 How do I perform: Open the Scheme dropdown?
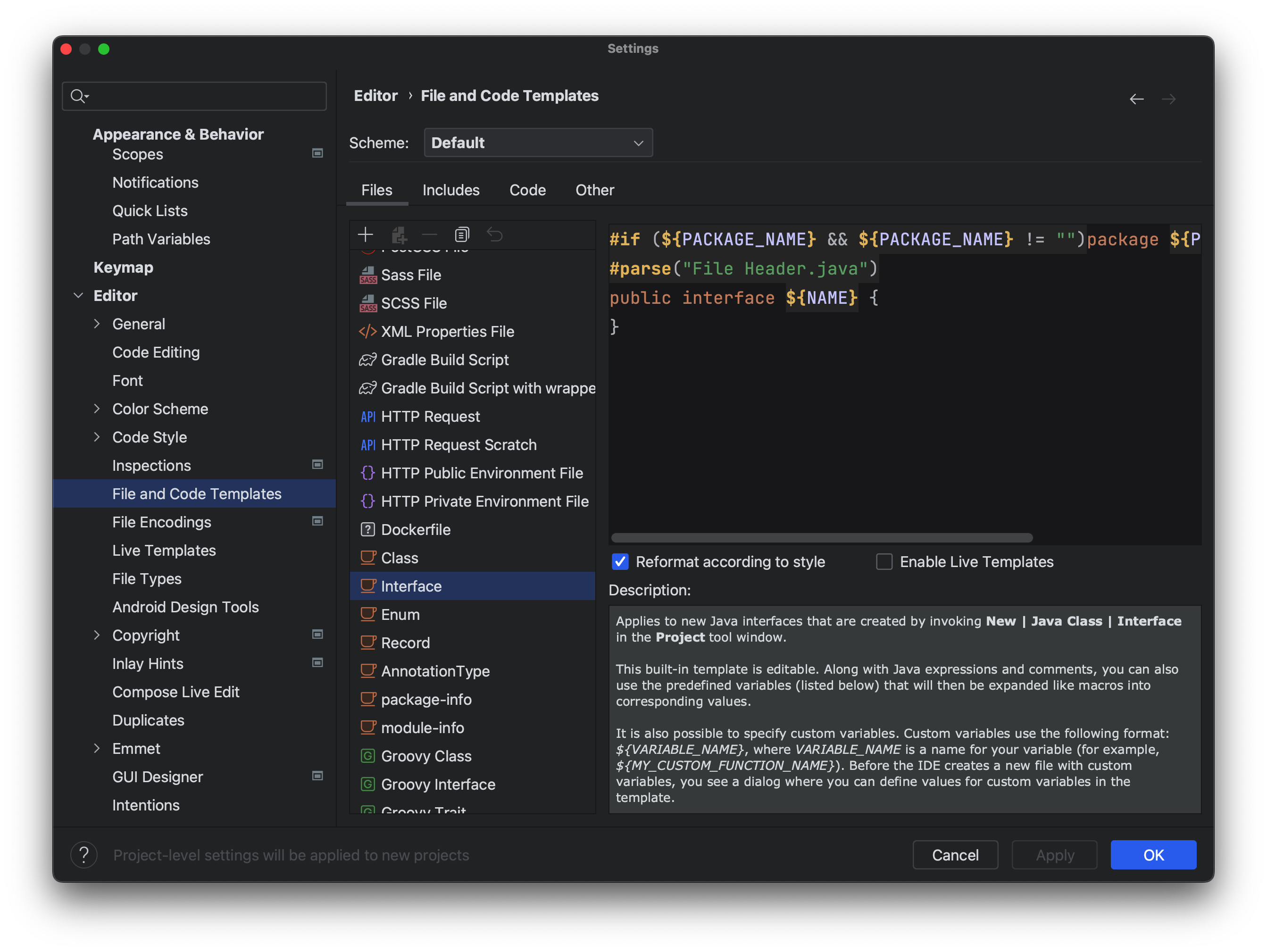tap(538, 142)
